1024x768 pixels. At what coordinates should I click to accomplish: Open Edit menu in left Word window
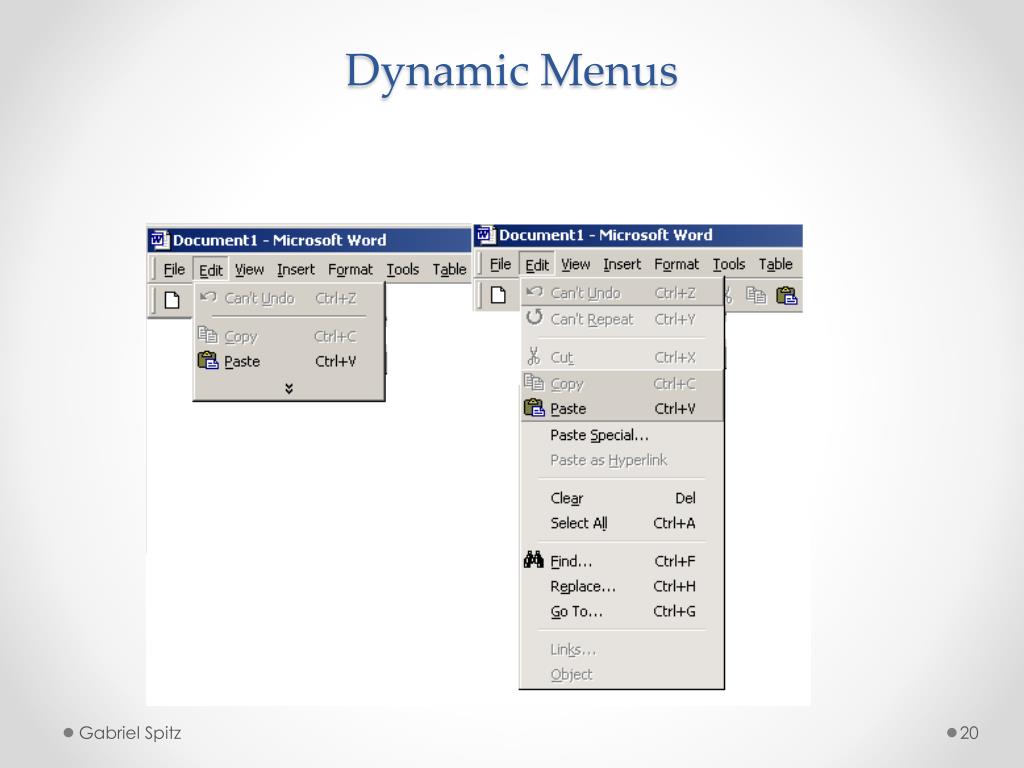point(211,270)
